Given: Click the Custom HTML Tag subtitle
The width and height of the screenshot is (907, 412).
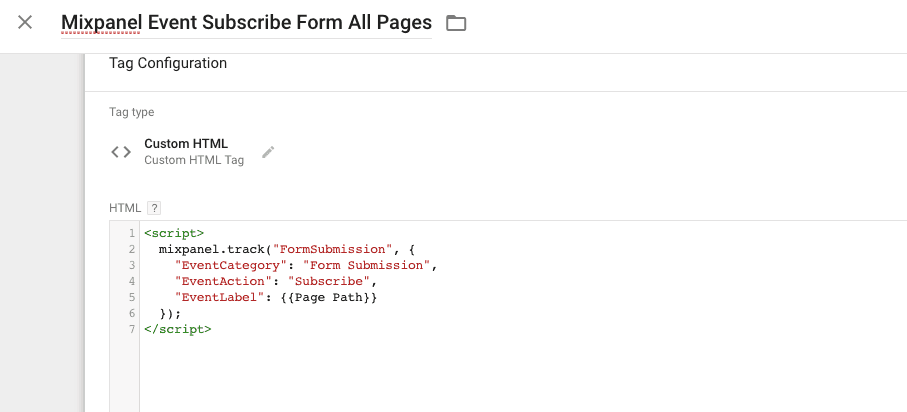Looking at the screenshot, I should pyautogui.click(x=194, y=160).
